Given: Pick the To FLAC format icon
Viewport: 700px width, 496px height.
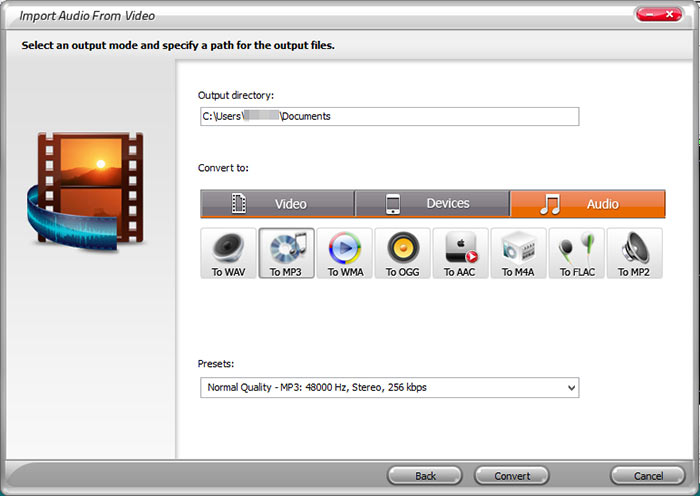Looking at the screenshot, I should [x=577, y=253].
